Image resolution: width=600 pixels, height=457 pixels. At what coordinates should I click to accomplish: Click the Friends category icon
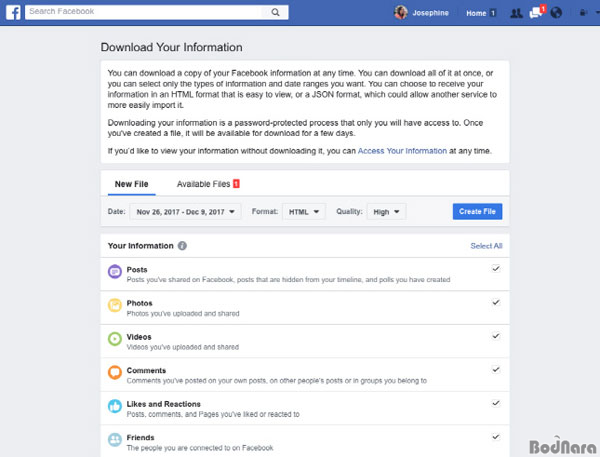tap(115, 440)
